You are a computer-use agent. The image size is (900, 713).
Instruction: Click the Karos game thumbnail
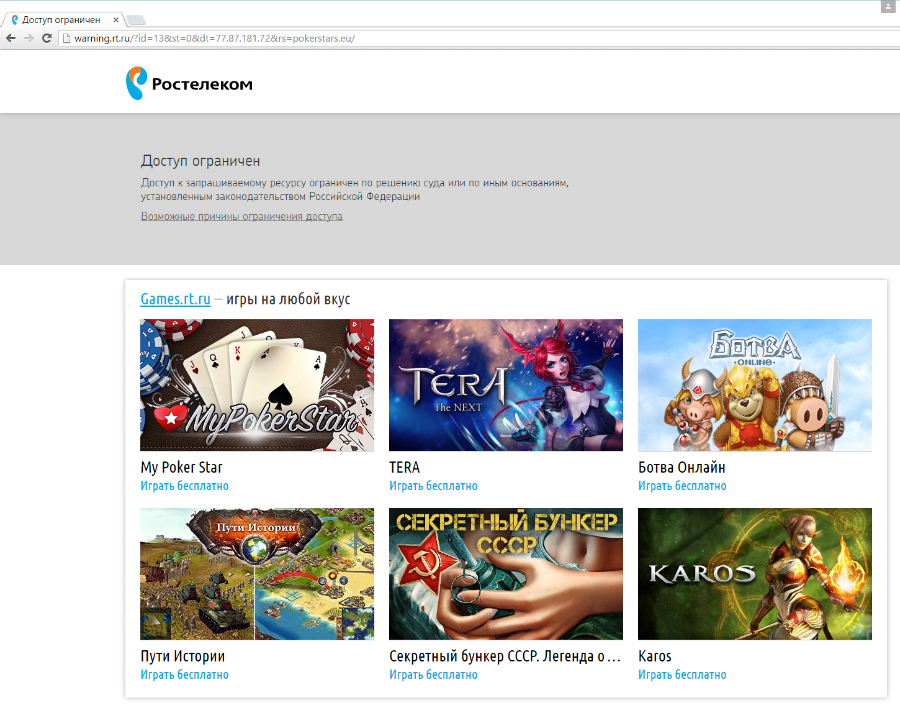point(754,573)
